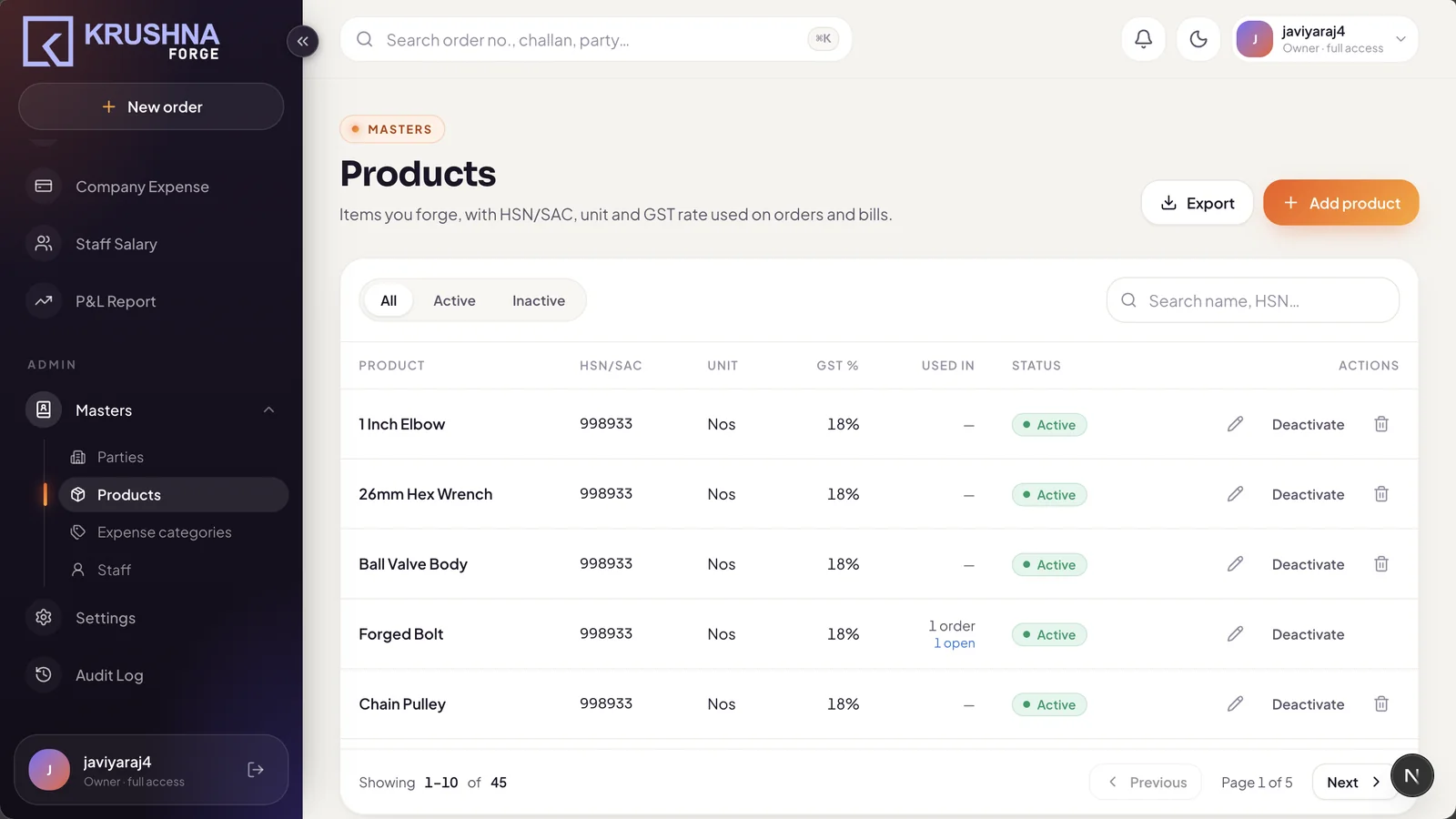Click the trash icon for Chain Pulley

[1380, 704]
